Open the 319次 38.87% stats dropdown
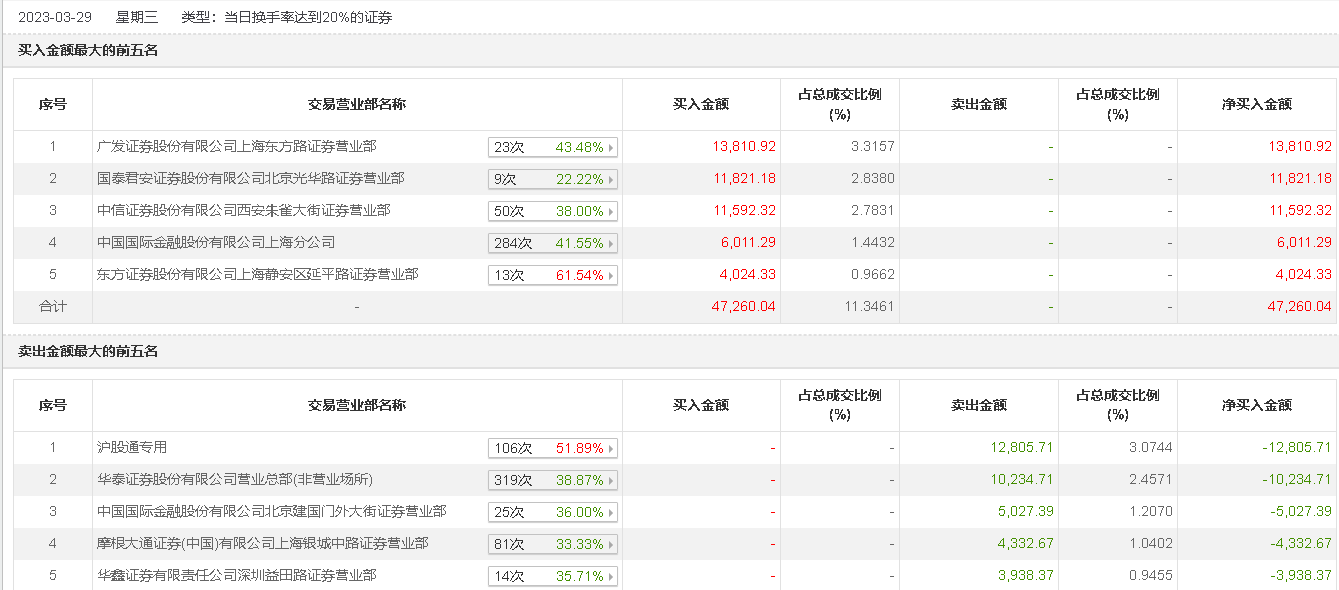 click(x=553, y=480)
